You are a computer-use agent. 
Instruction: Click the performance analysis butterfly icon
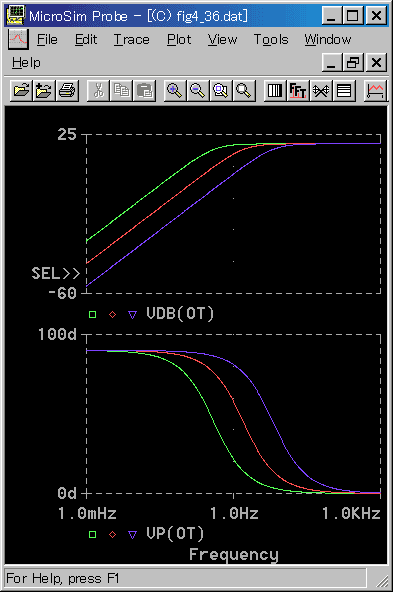(x=321, y=91)
